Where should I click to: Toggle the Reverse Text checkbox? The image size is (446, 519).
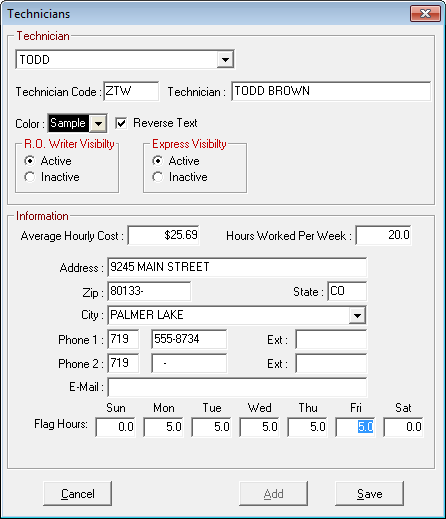point(121,123)
